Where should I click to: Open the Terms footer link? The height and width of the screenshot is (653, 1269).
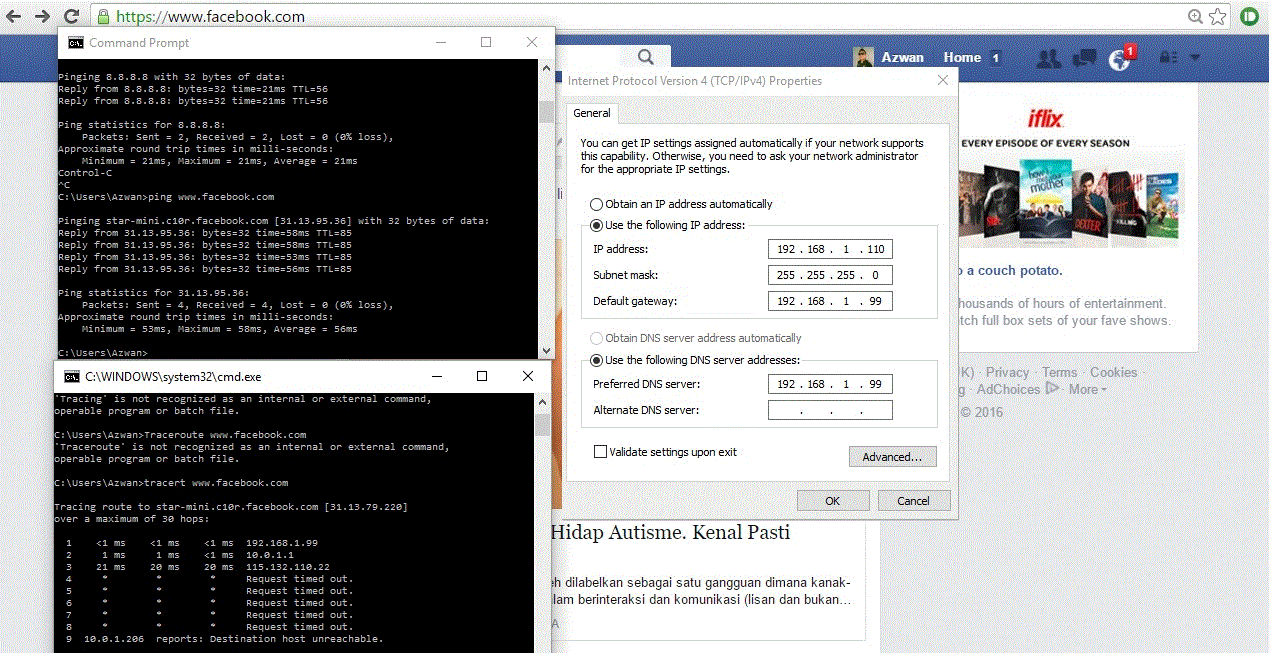1059,372
